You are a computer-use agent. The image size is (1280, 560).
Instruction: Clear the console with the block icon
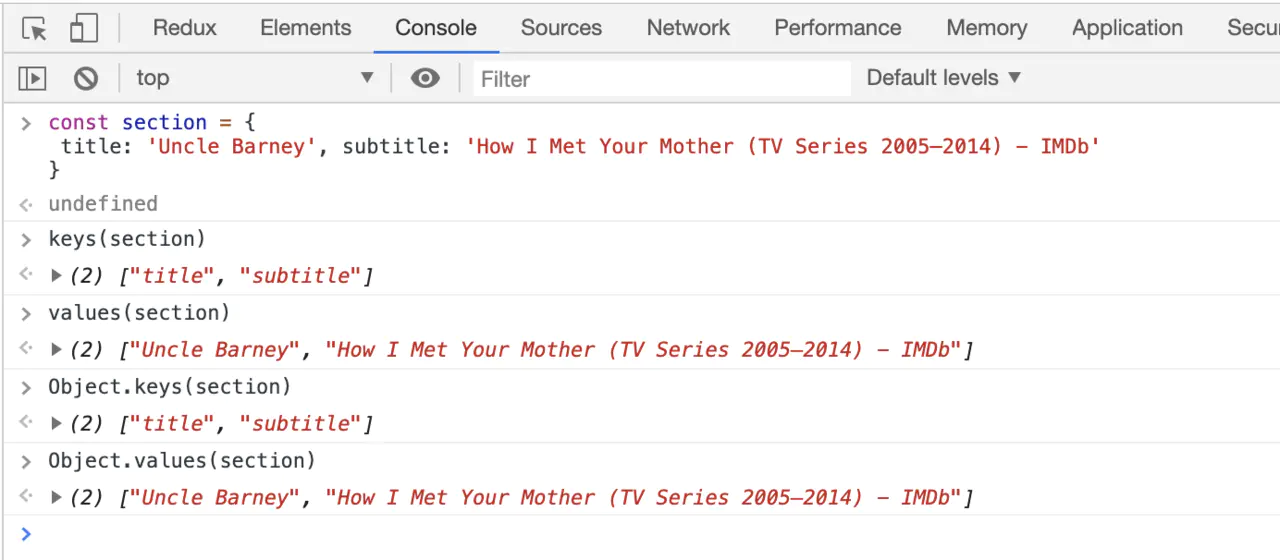click(86, 78)
